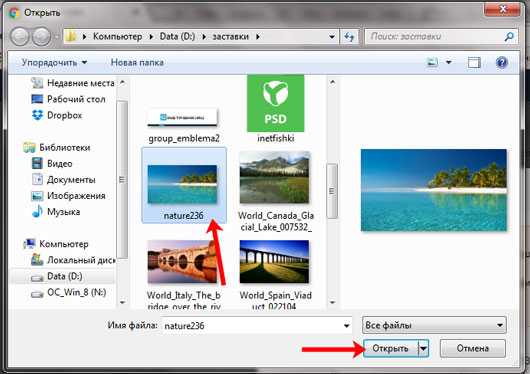Image resolution: width=530 pixels, height=374 pixels.
Task: Click the Chrome icon in dialog title bar
Action: (x=14, y=13)
